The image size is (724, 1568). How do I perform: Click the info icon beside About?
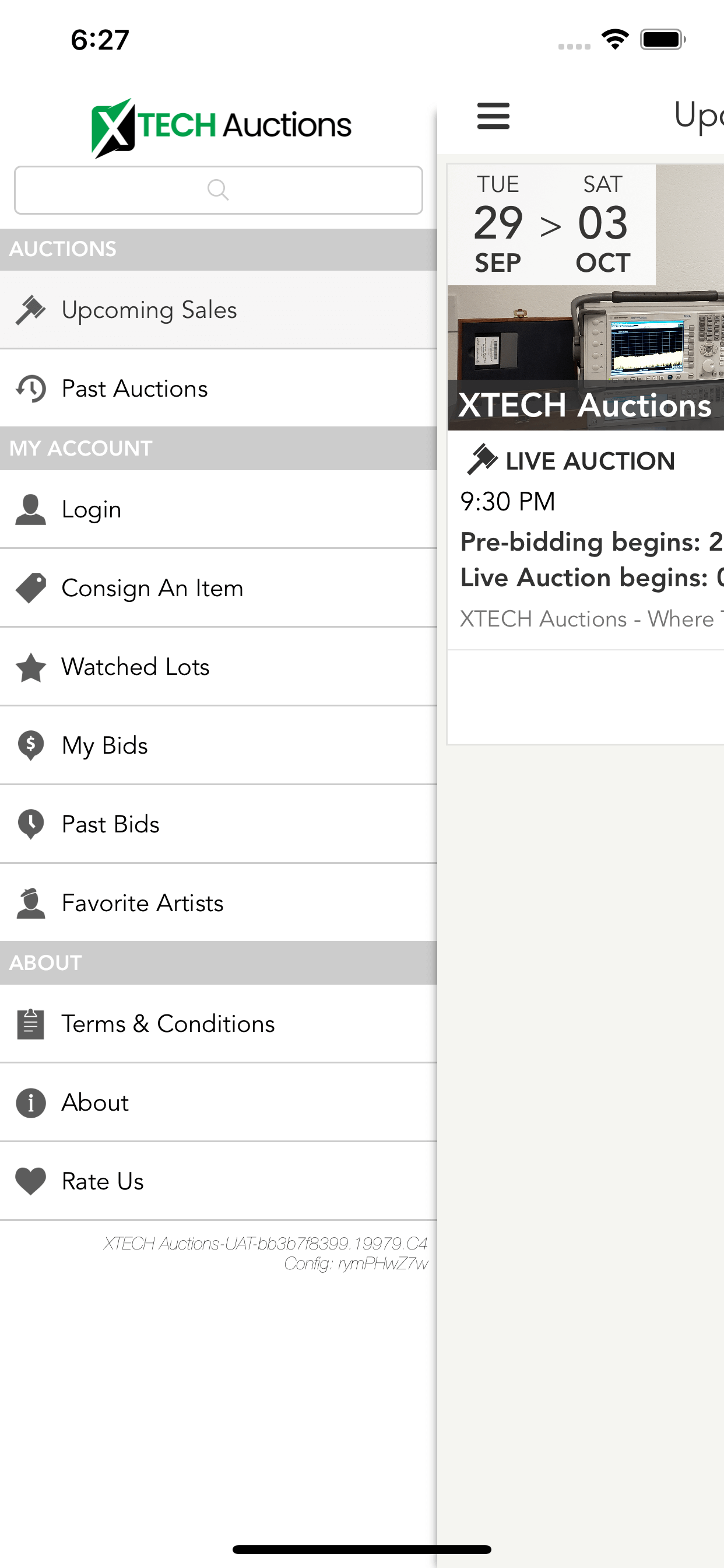[30, 1103]
